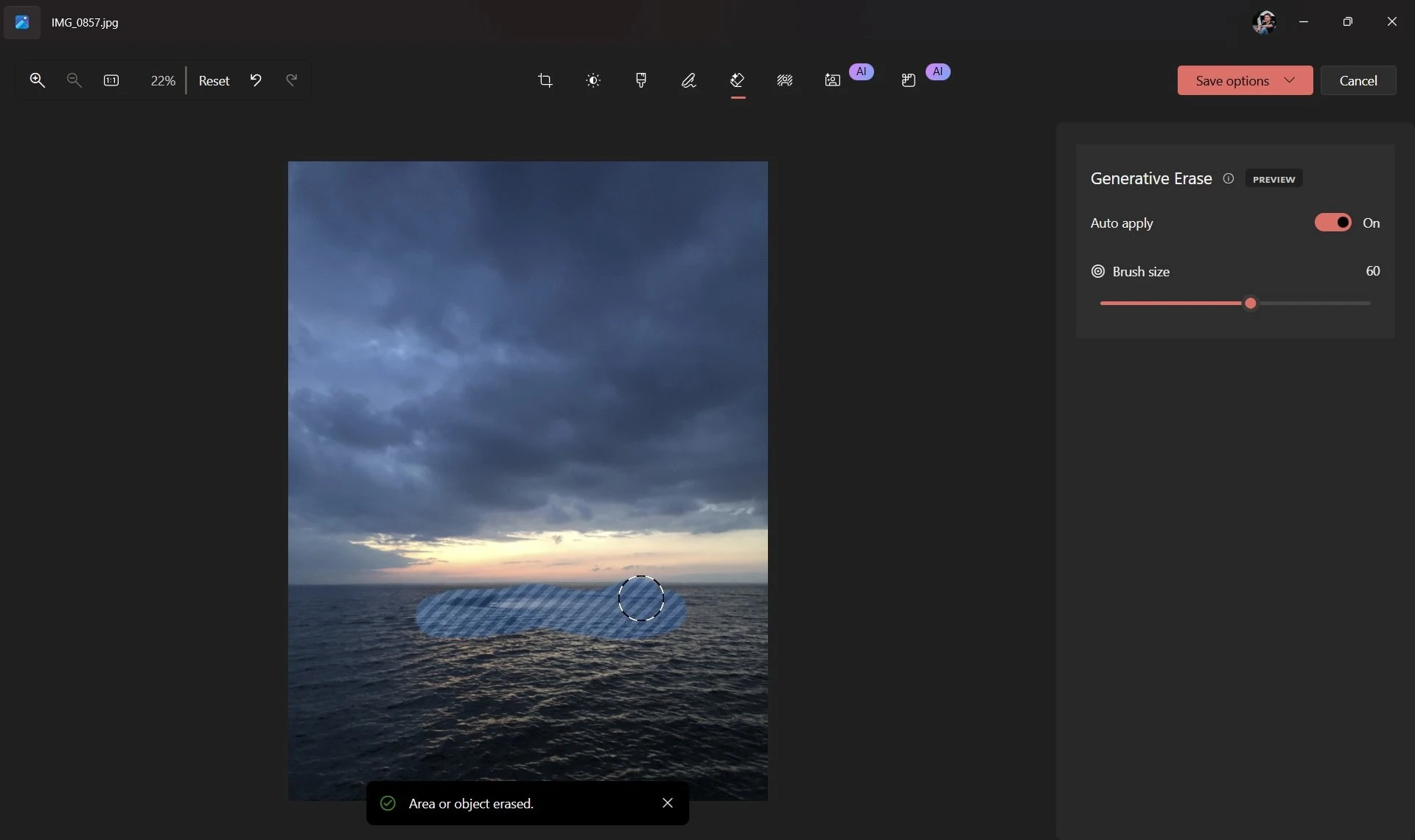Click the Save options button
The image size is (1415, 840).
[1245, 80]
